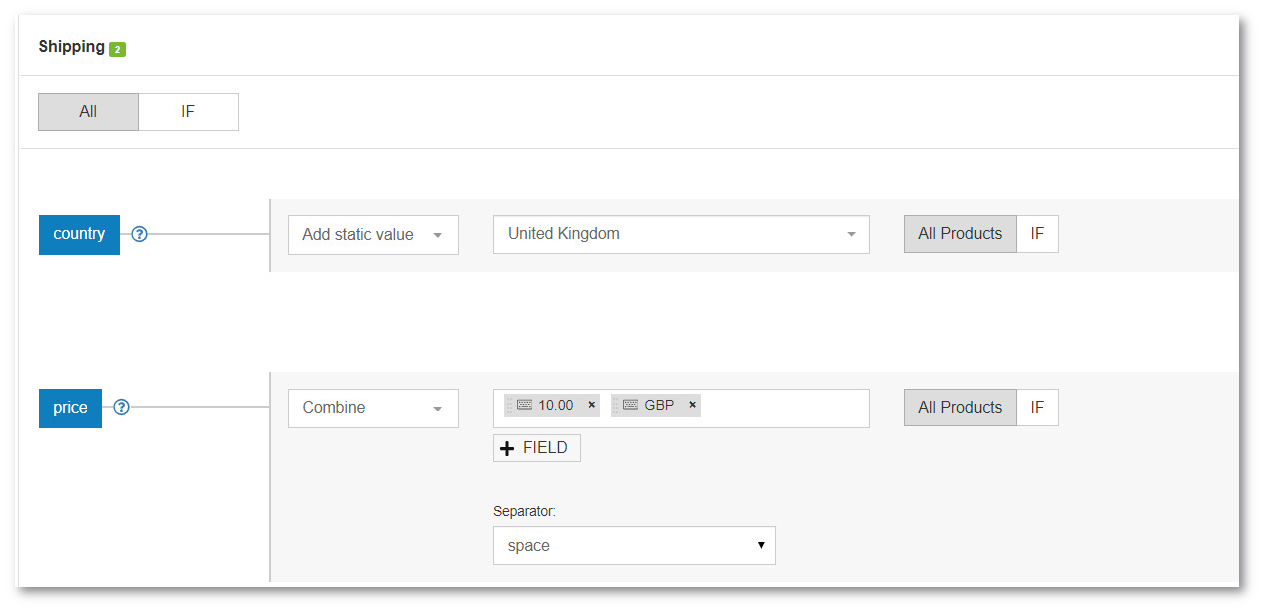Remove the GBP value with its x icon
Screen dimensions: 1264x612
pos(692,404)
